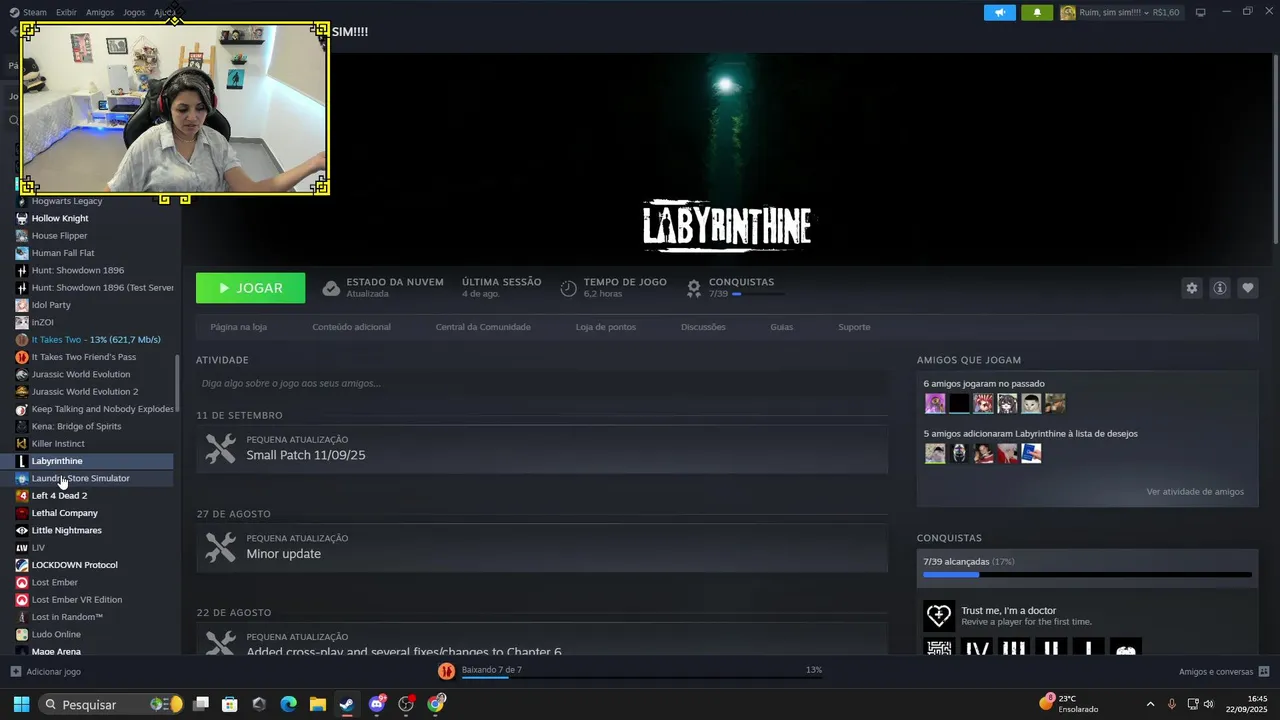The image size is (1280, 720).
Task: Select Human Fall Flat game entry
Action: click(95, 253)
